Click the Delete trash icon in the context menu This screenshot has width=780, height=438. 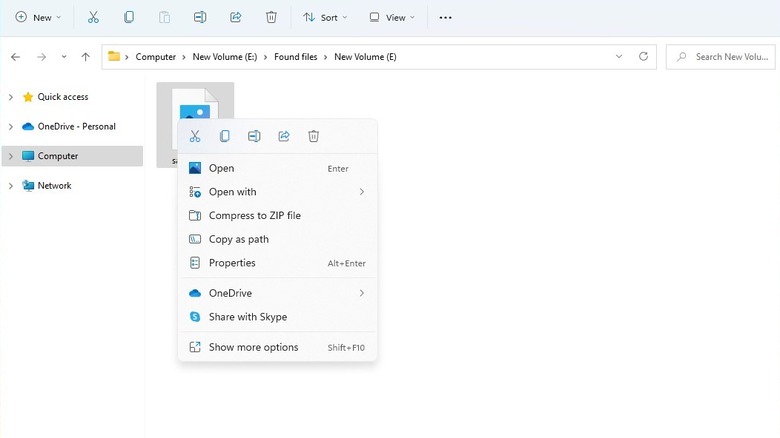[313, 136]
